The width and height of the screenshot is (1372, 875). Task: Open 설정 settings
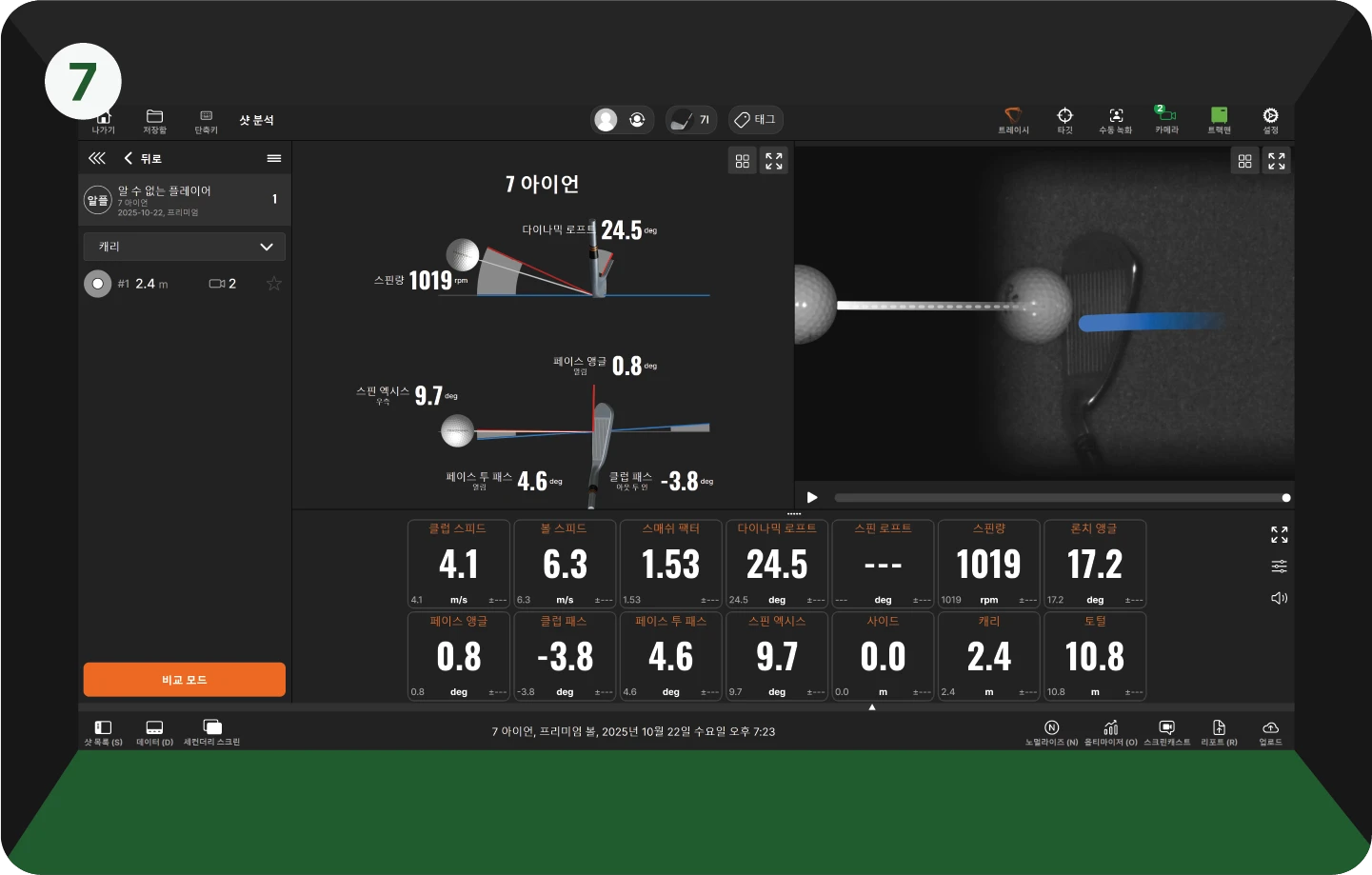pos(1270,121)
